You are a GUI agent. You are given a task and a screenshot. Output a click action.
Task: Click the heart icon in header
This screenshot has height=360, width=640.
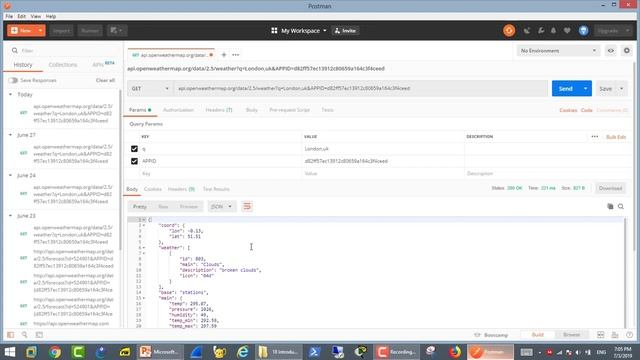click(567, 31)
